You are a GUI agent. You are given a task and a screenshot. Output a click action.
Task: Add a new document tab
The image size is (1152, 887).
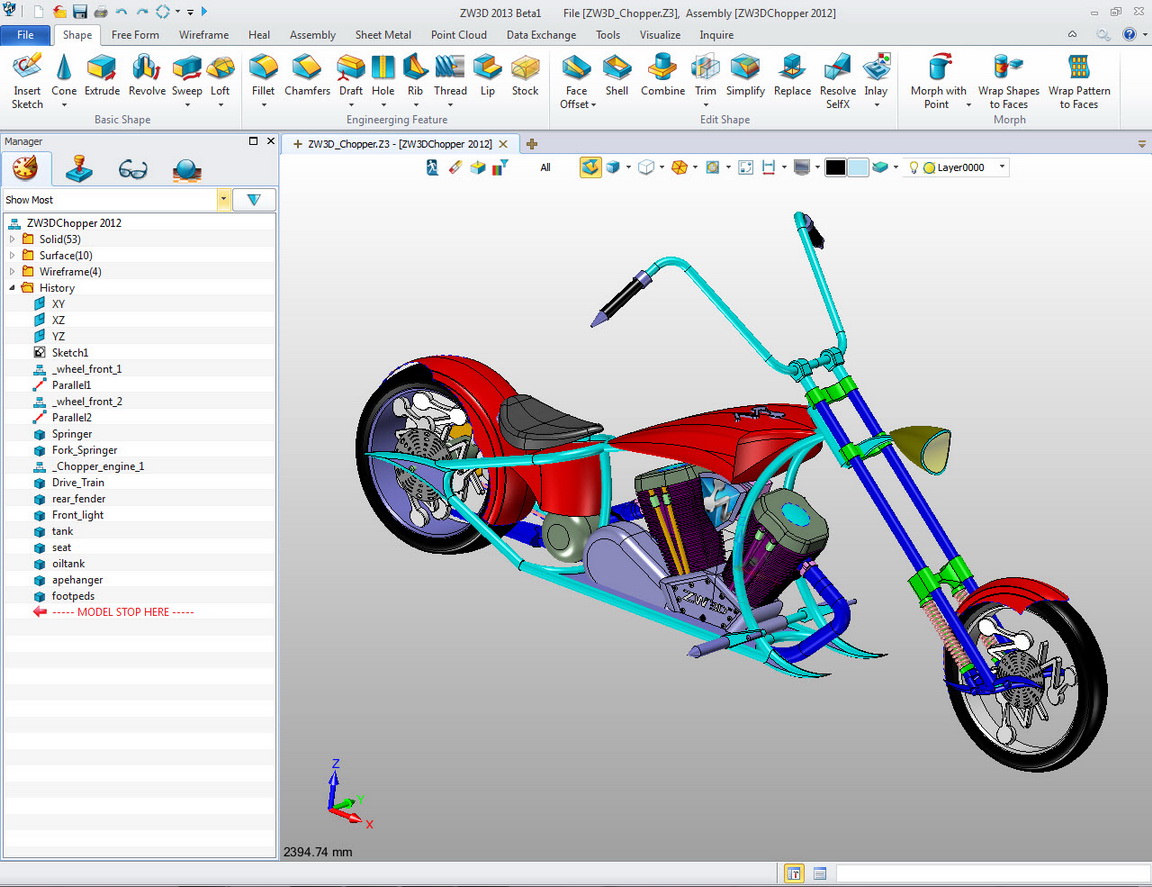click(x=531, y=144)
